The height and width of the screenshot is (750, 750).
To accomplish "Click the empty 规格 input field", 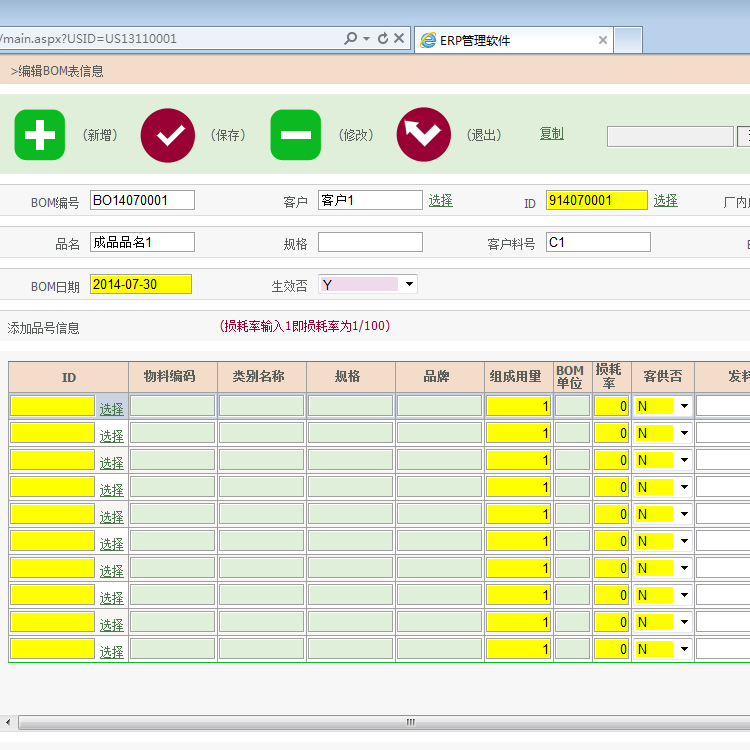I will (x=370, y=242).
